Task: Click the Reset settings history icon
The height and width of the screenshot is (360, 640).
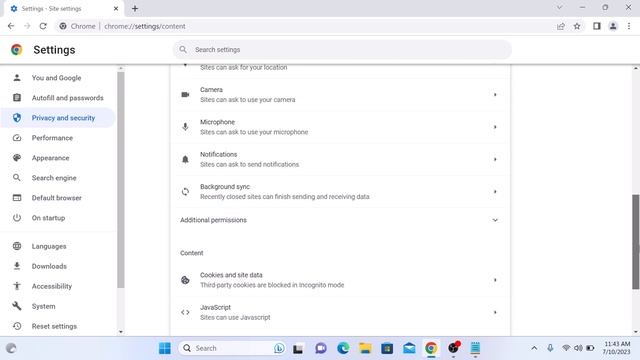Action: pyautogui.click(x=17, y=326)
